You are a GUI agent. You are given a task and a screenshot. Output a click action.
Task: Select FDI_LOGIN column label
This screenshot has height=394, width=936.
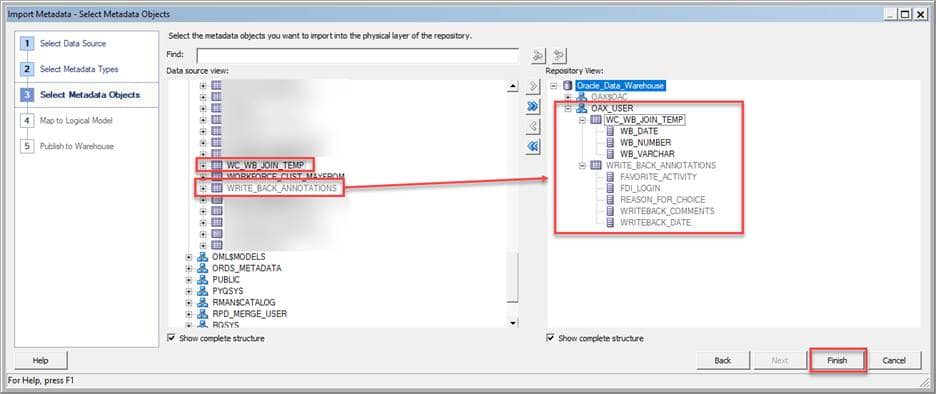(x=640, y=188)
